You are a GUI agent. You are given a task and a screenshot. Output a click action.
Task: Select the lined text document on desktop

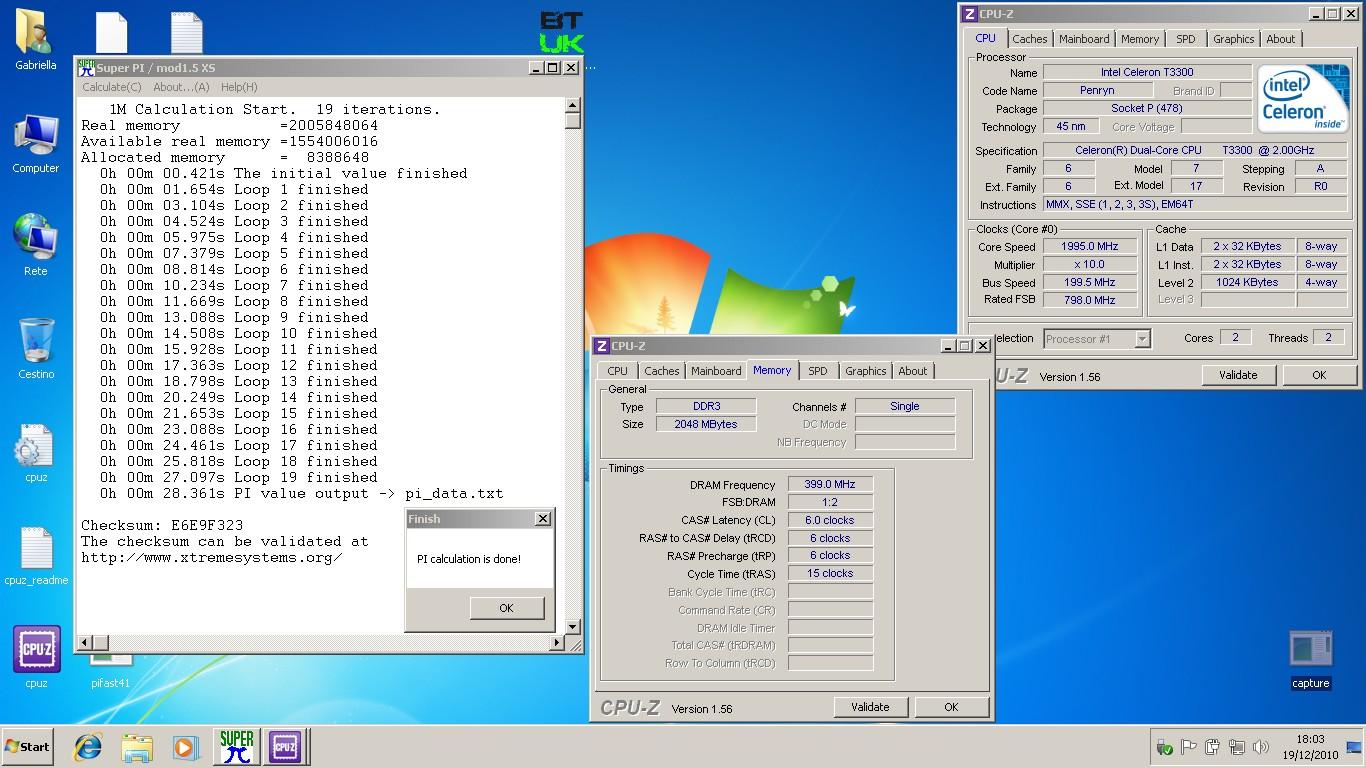187,33
